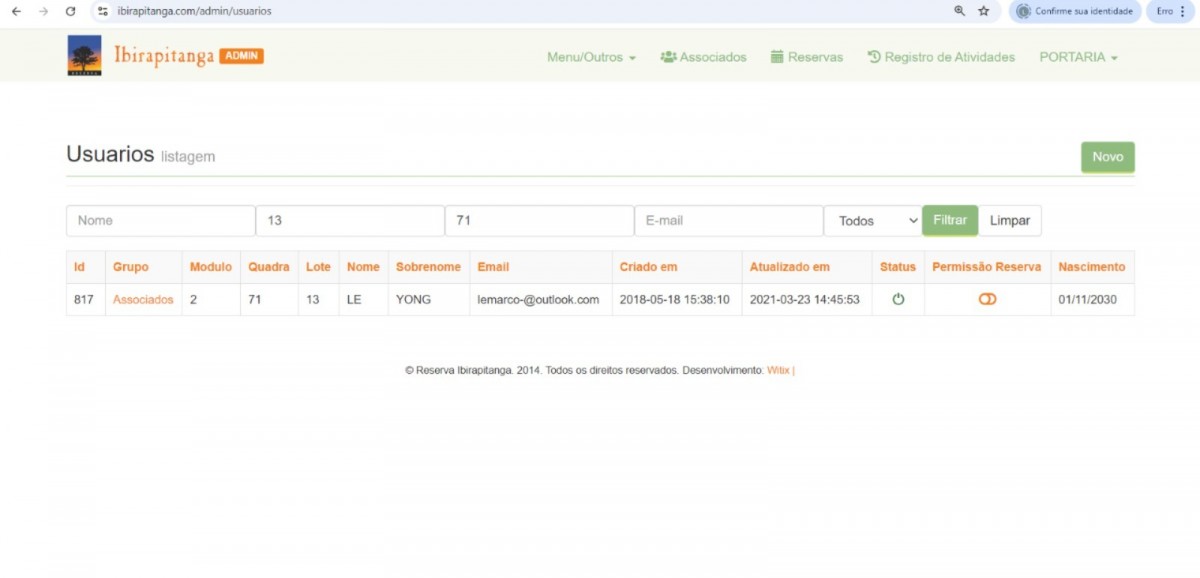Click the green power Status icon

898,299
